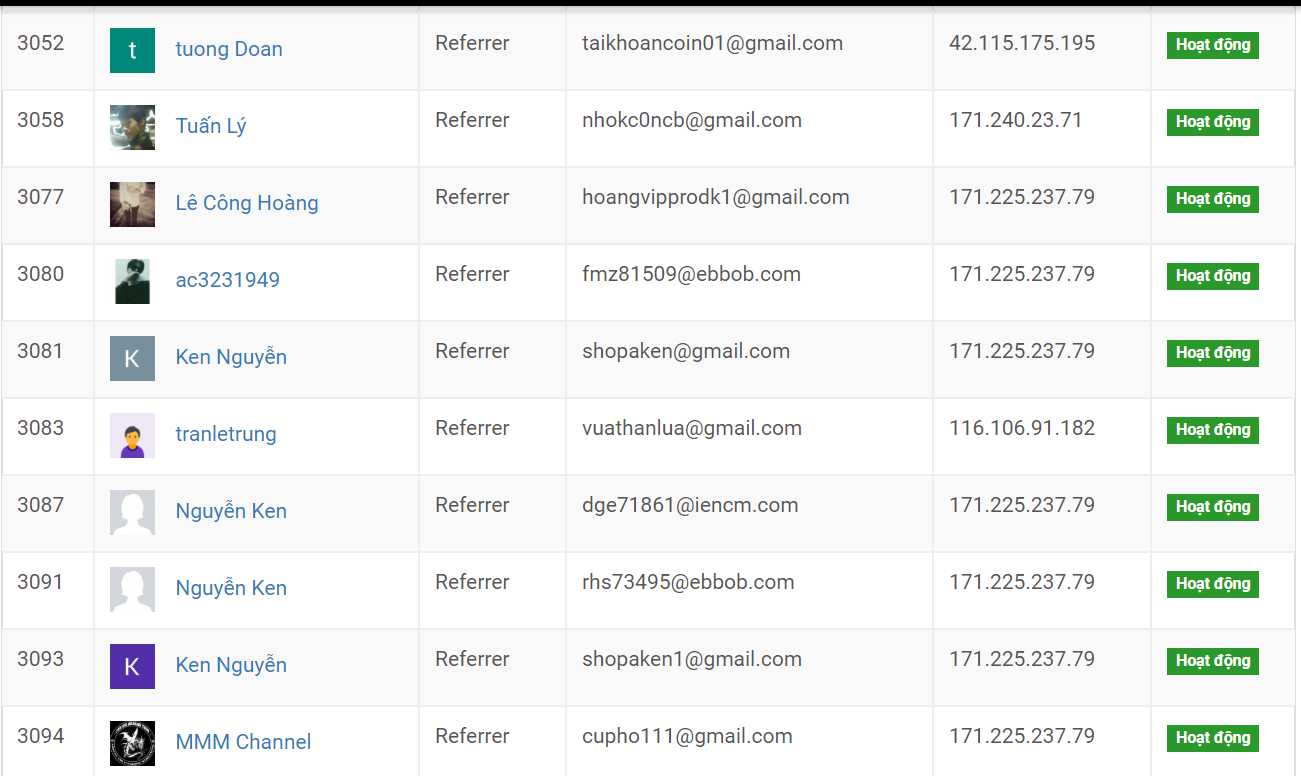The width and height of the screenshot is (1301, 776).
Task: Open the Tuấn Lý profile link
Action: [x=211, y=126]
